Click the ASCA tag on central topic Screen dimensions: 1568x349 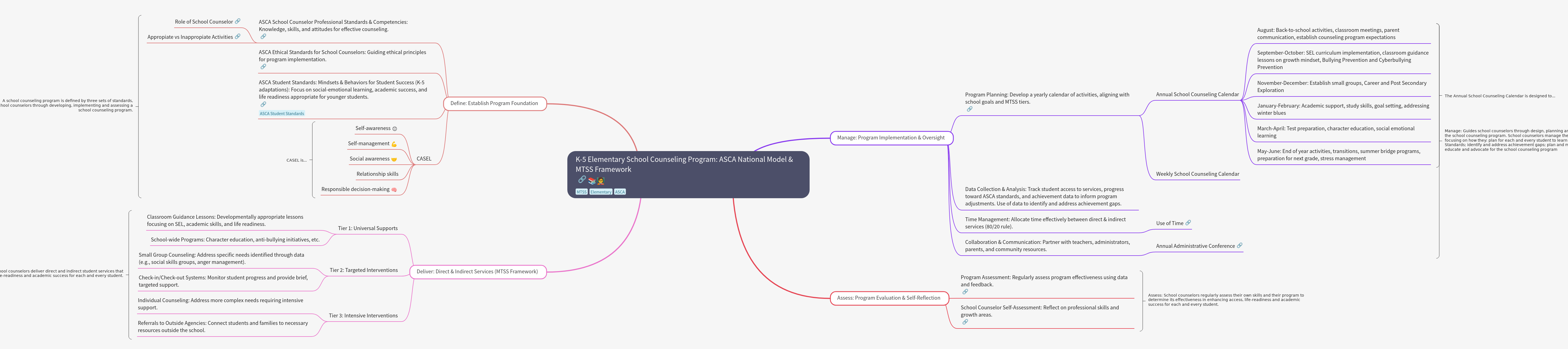pos(620,192)
